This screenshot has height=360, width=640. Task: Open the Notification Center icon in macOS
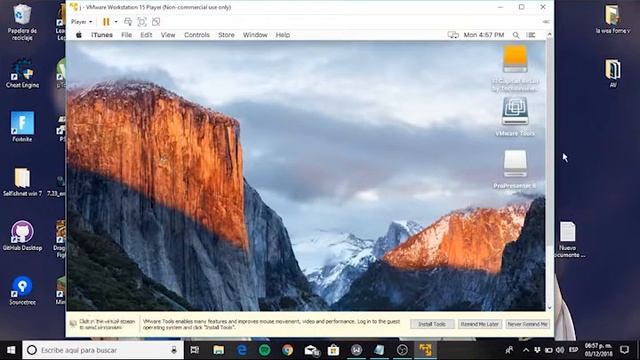pos(531,35)
